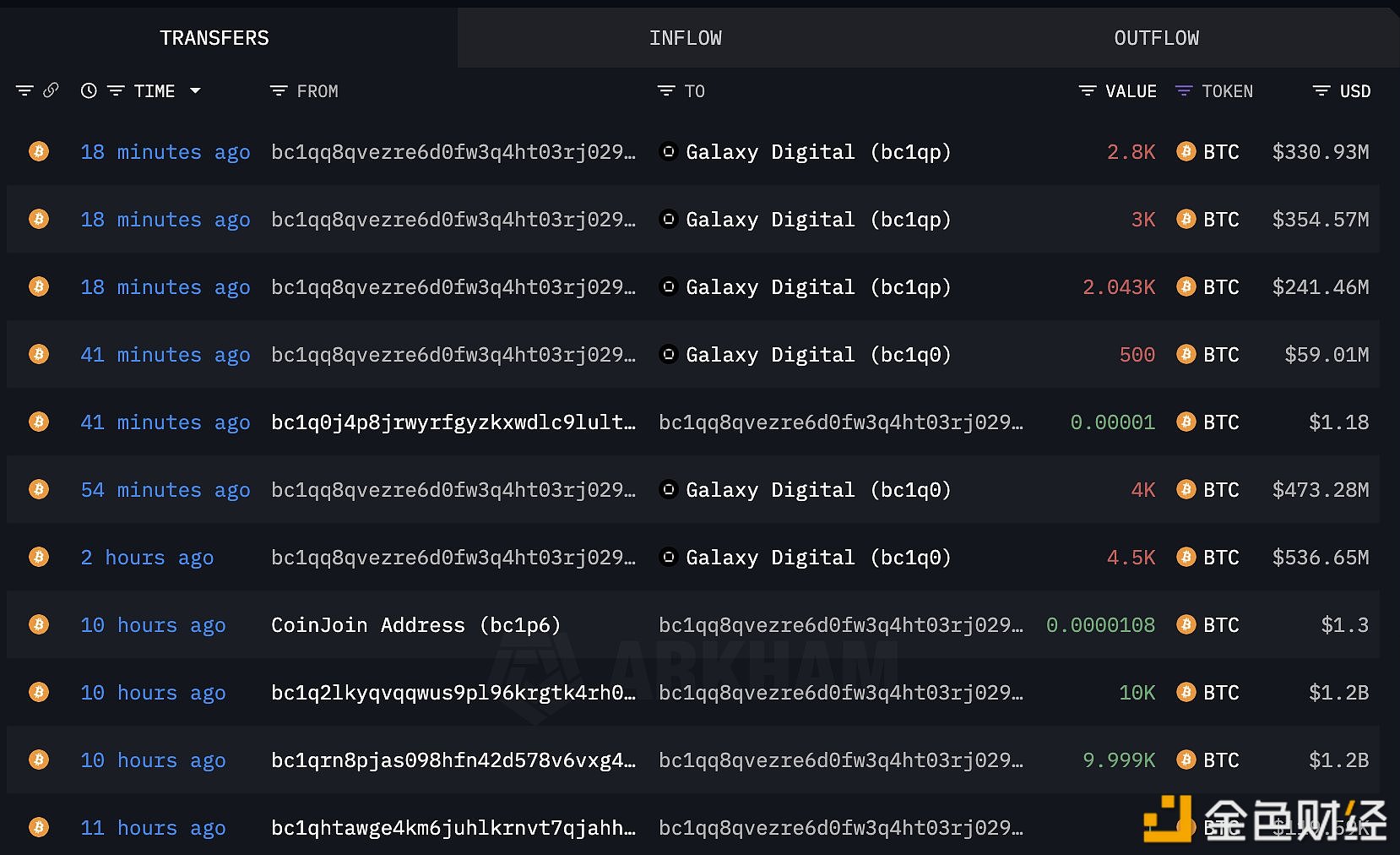Open the TIME column filter icon
1400x855 pixels.
point(116,90)
